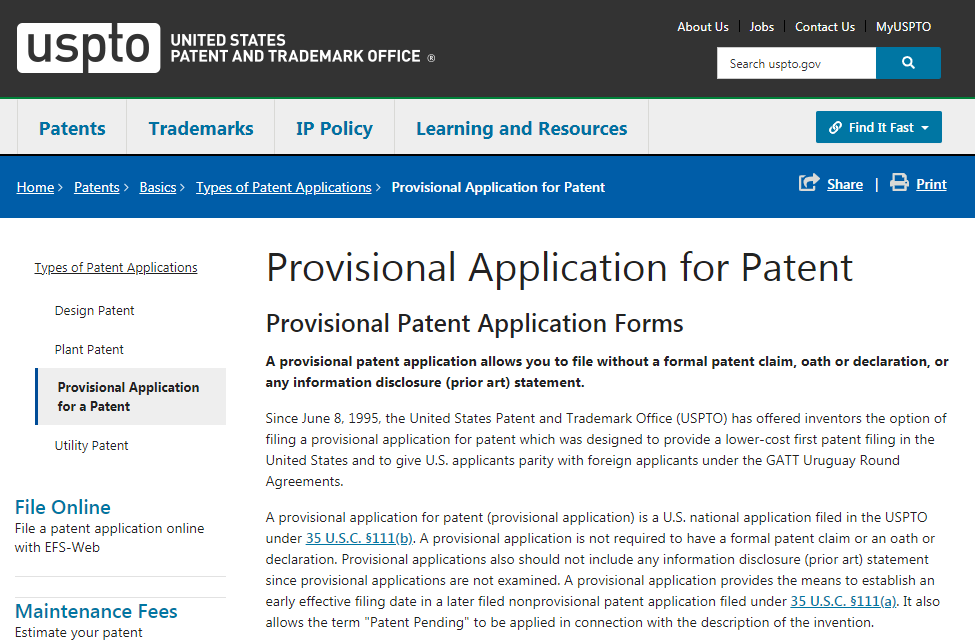The width and height of the screenshot is (975, 642).
Task: Open Types of Patent Applications sidebar heading
Action: pyautogui.click(x=116, y=268)
